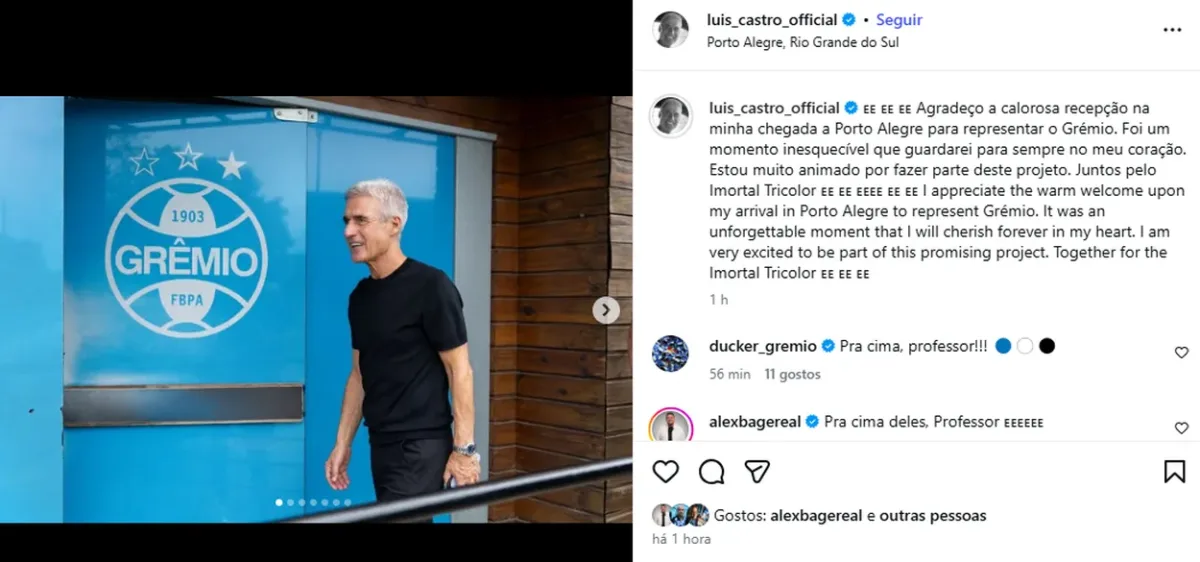Viewport: 1200px width, 562px height.
Task: Like the post with heart icon
Action: pyautogui.click(x=665, y=471)
